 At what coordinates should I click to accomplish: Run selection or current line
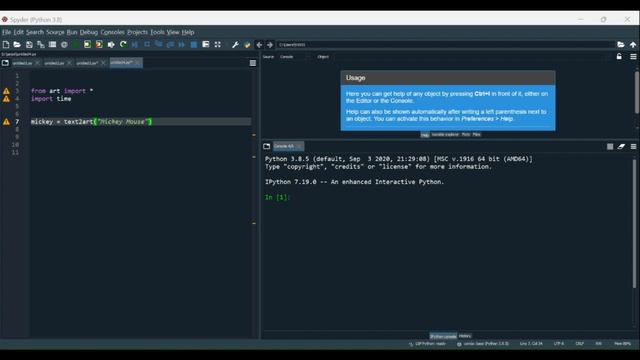(111, 44)
